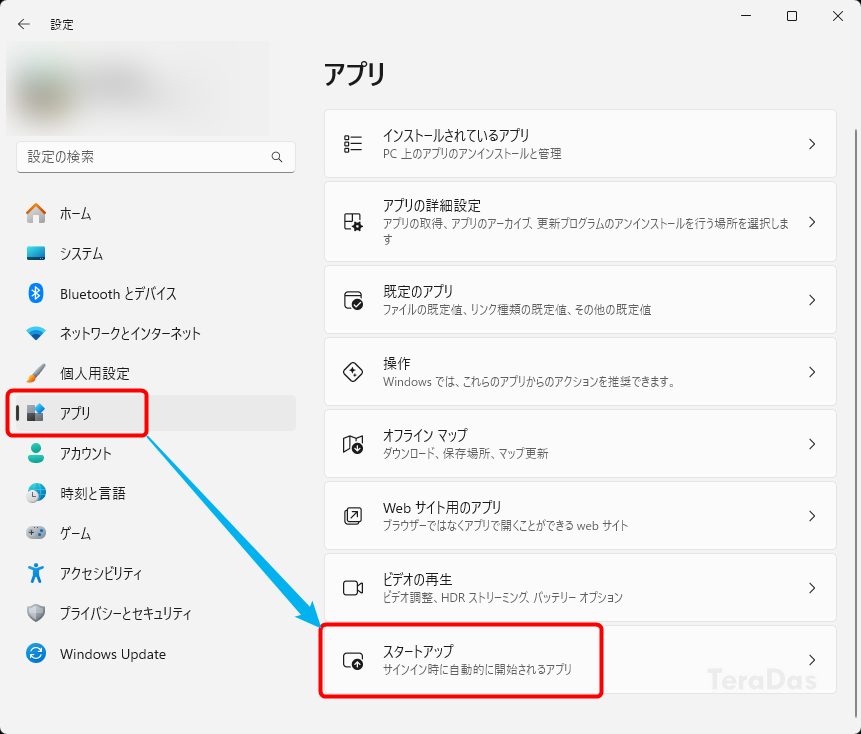Select アカウント in sidebar
861x734 pixels.
(156, 453)
